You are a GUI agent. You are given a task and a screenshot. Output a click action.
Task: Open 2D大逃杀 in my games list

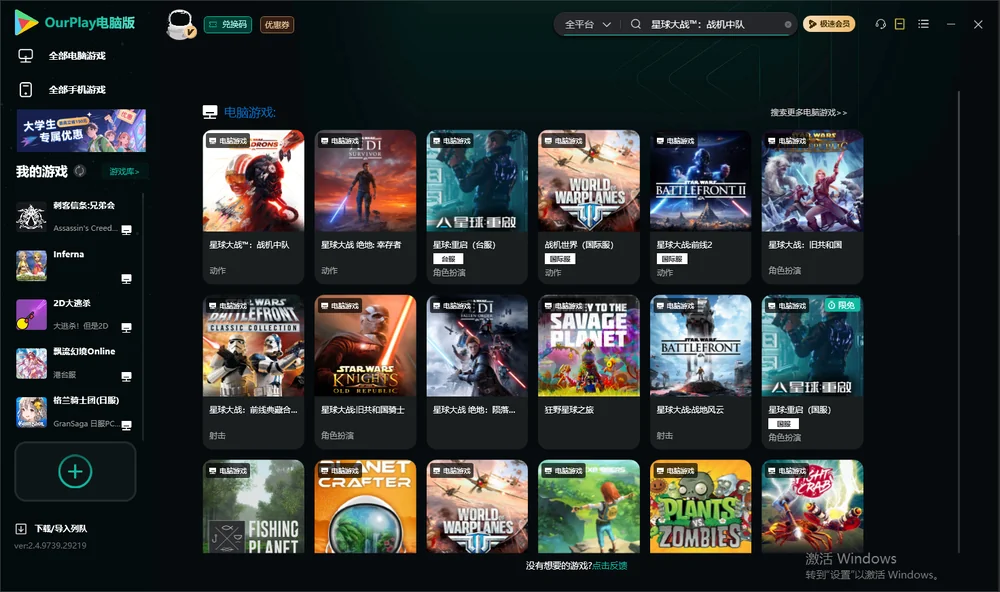coord(74,314)
